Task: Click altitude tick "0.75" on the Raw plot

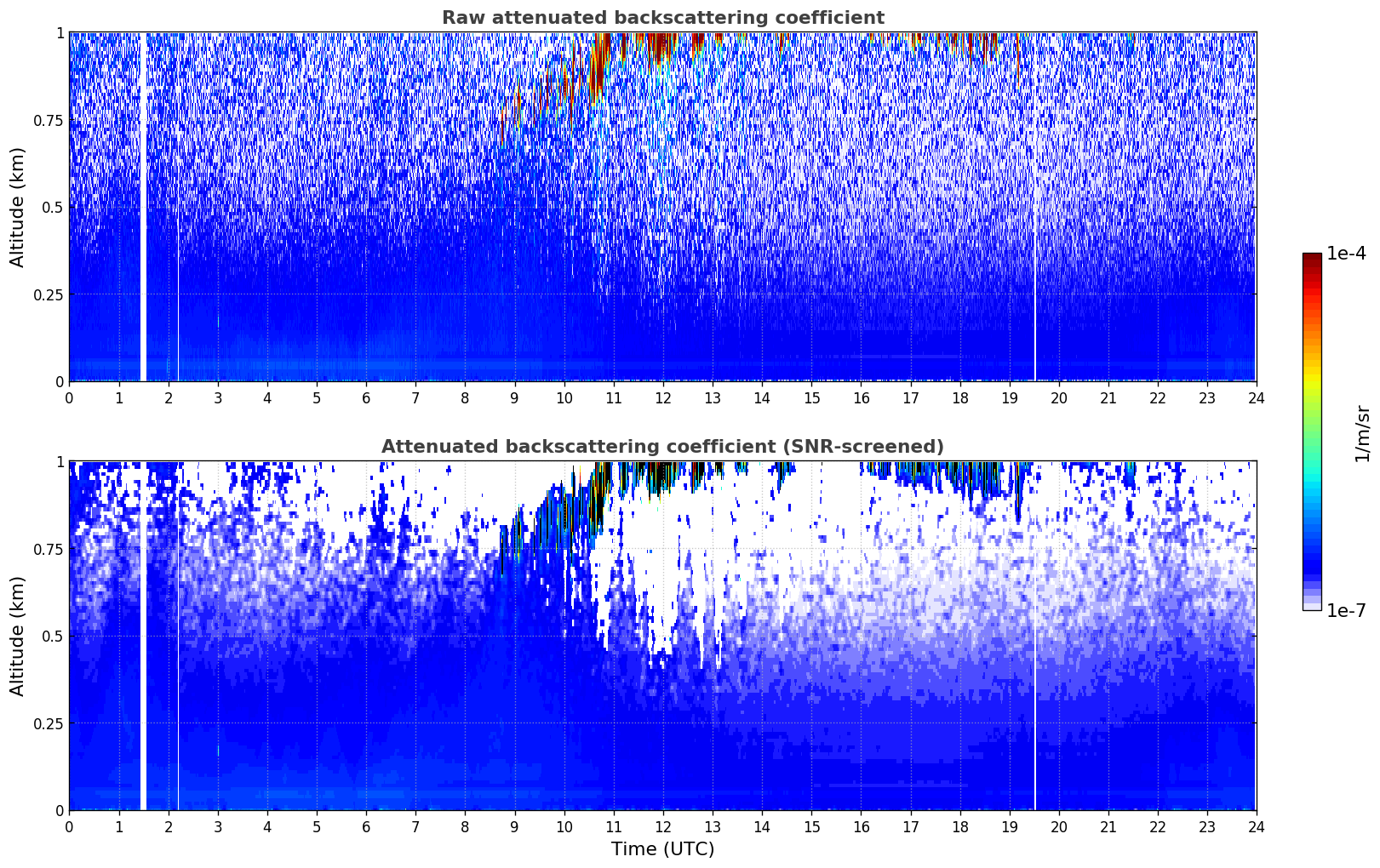Action: pyautogui.click(x=47, y=120)
